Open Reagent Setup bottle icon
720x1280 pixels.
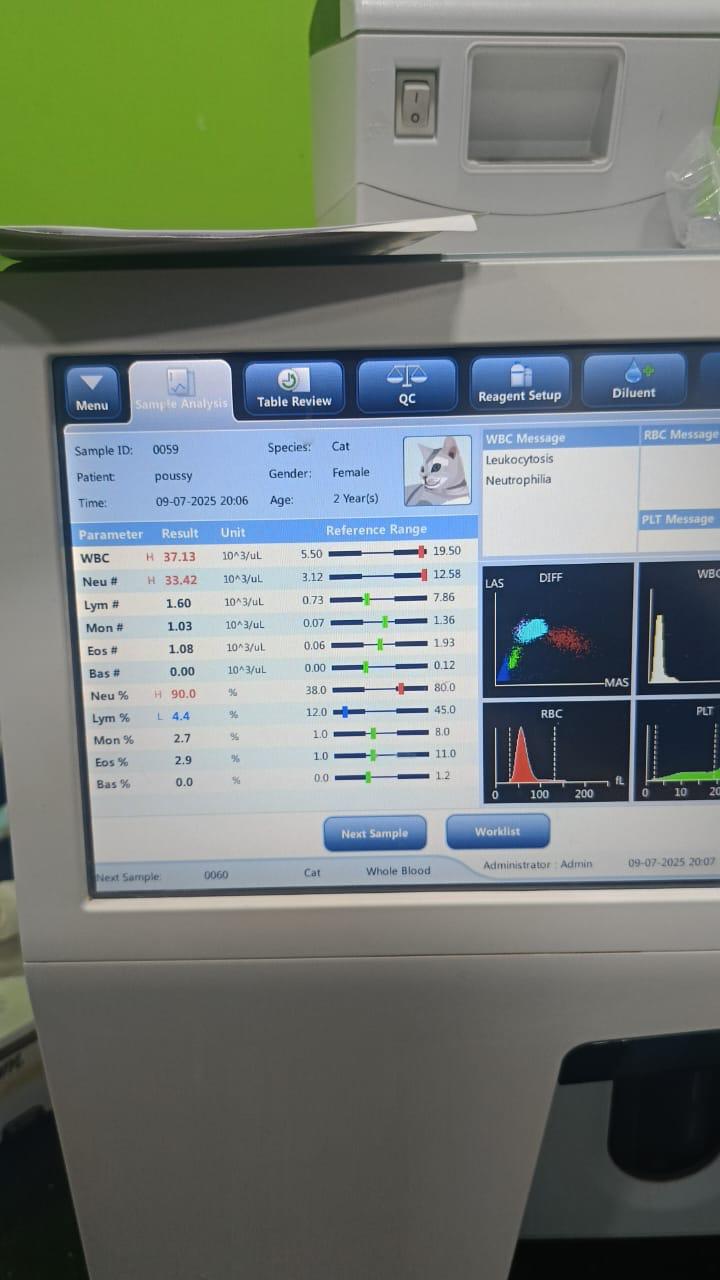point(520,374)
